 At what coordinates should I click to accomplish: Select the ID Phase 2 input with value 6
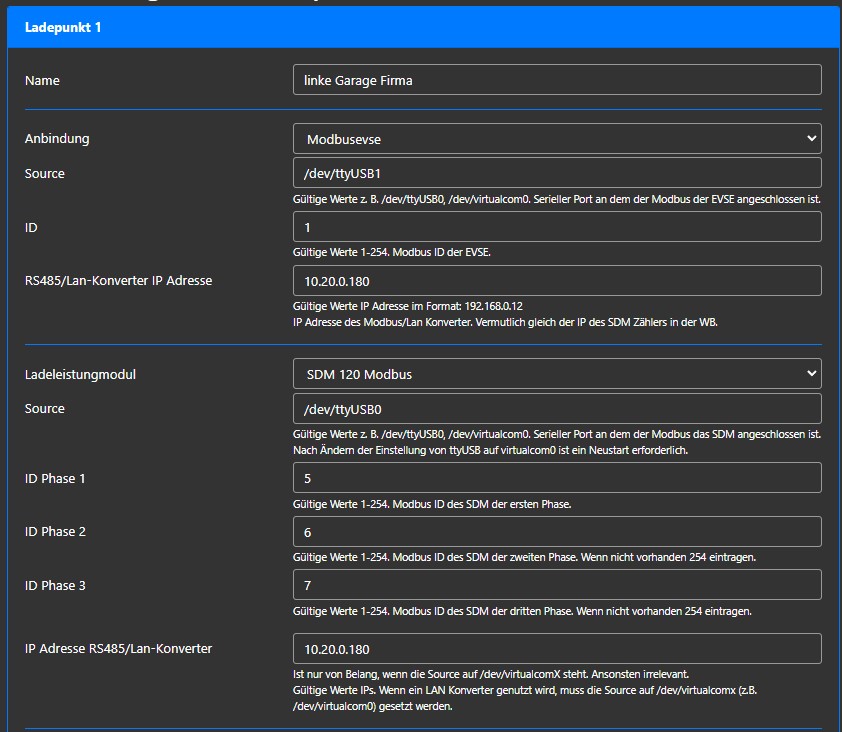coord(557,532)
